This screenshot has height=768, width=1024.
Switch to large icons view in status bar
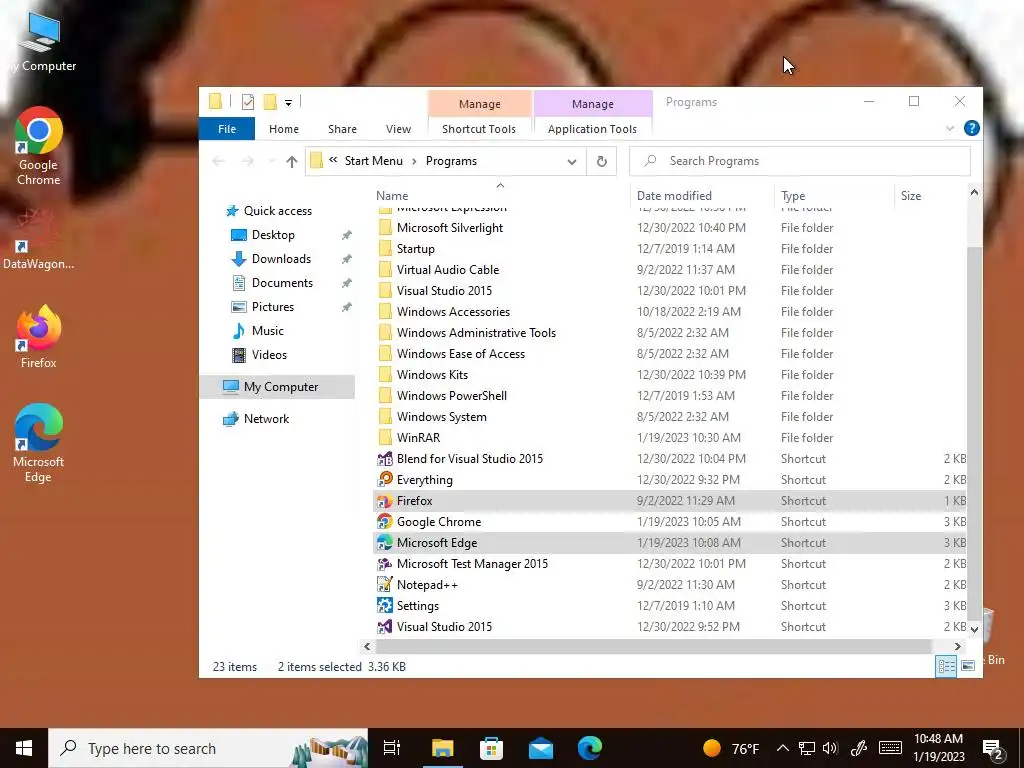click(968, 666)
